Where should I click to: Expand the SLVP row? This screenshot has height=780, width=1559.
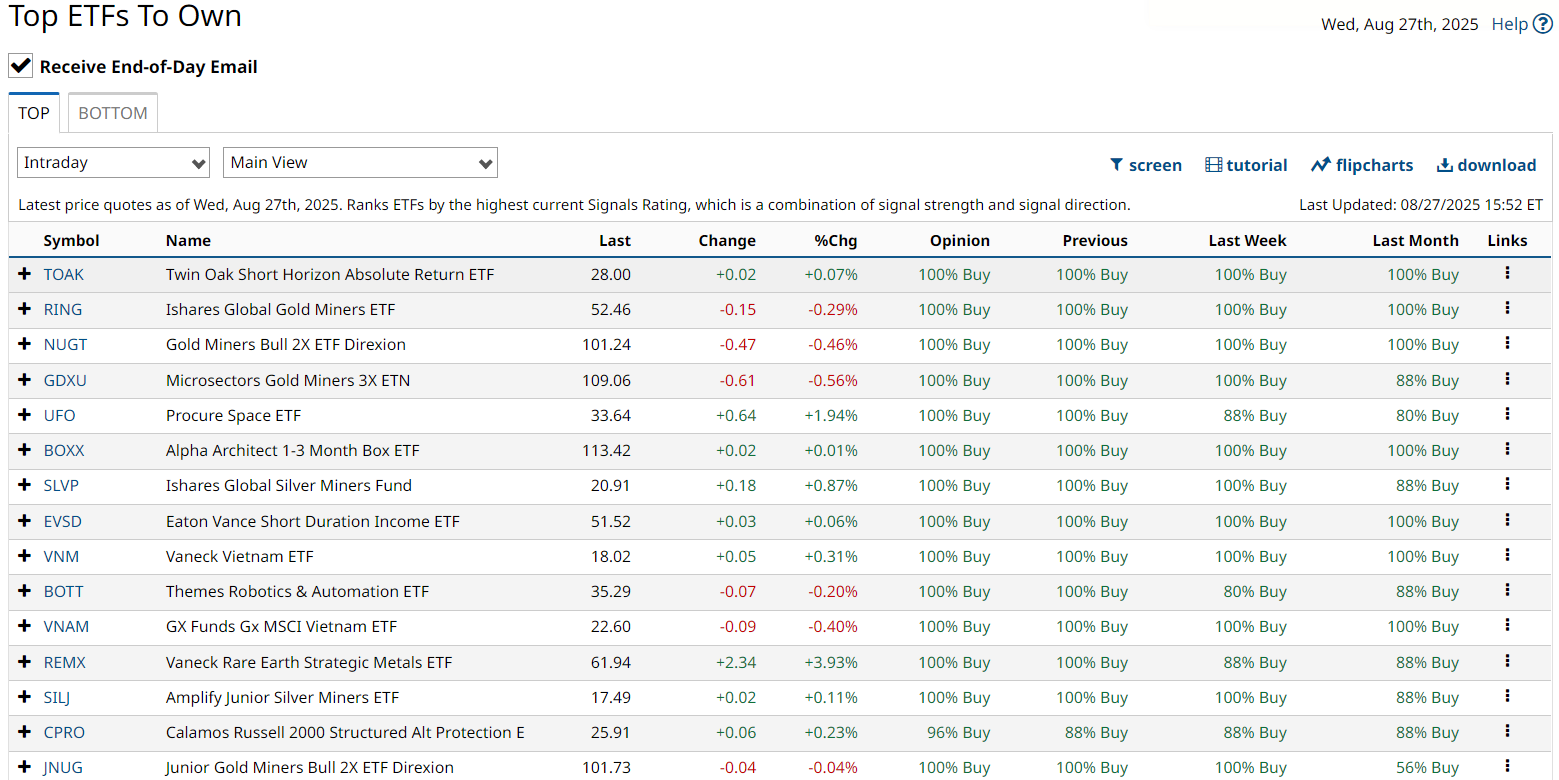(25, 485)
